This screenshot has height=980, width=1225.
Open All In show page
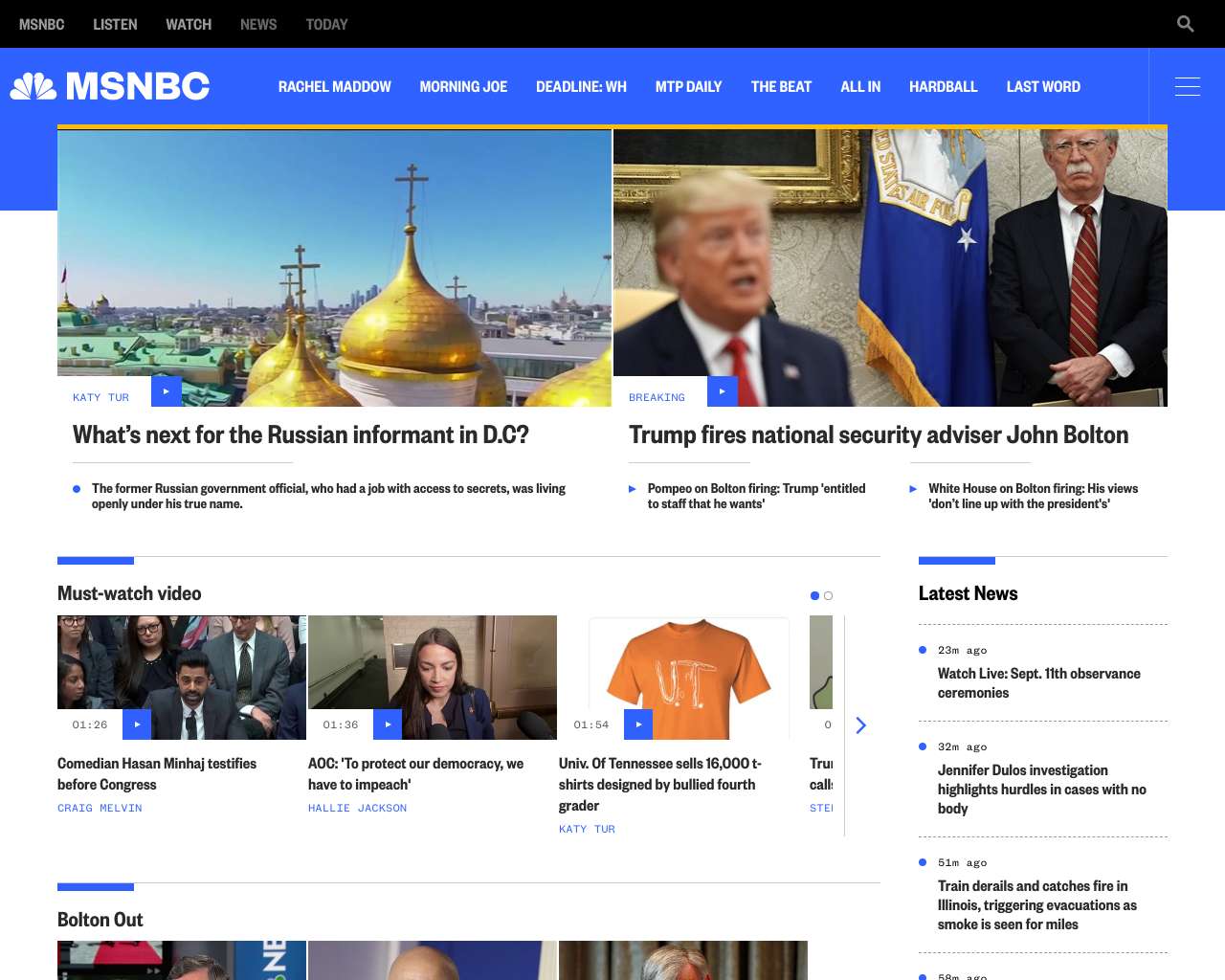tap(860, 86)
